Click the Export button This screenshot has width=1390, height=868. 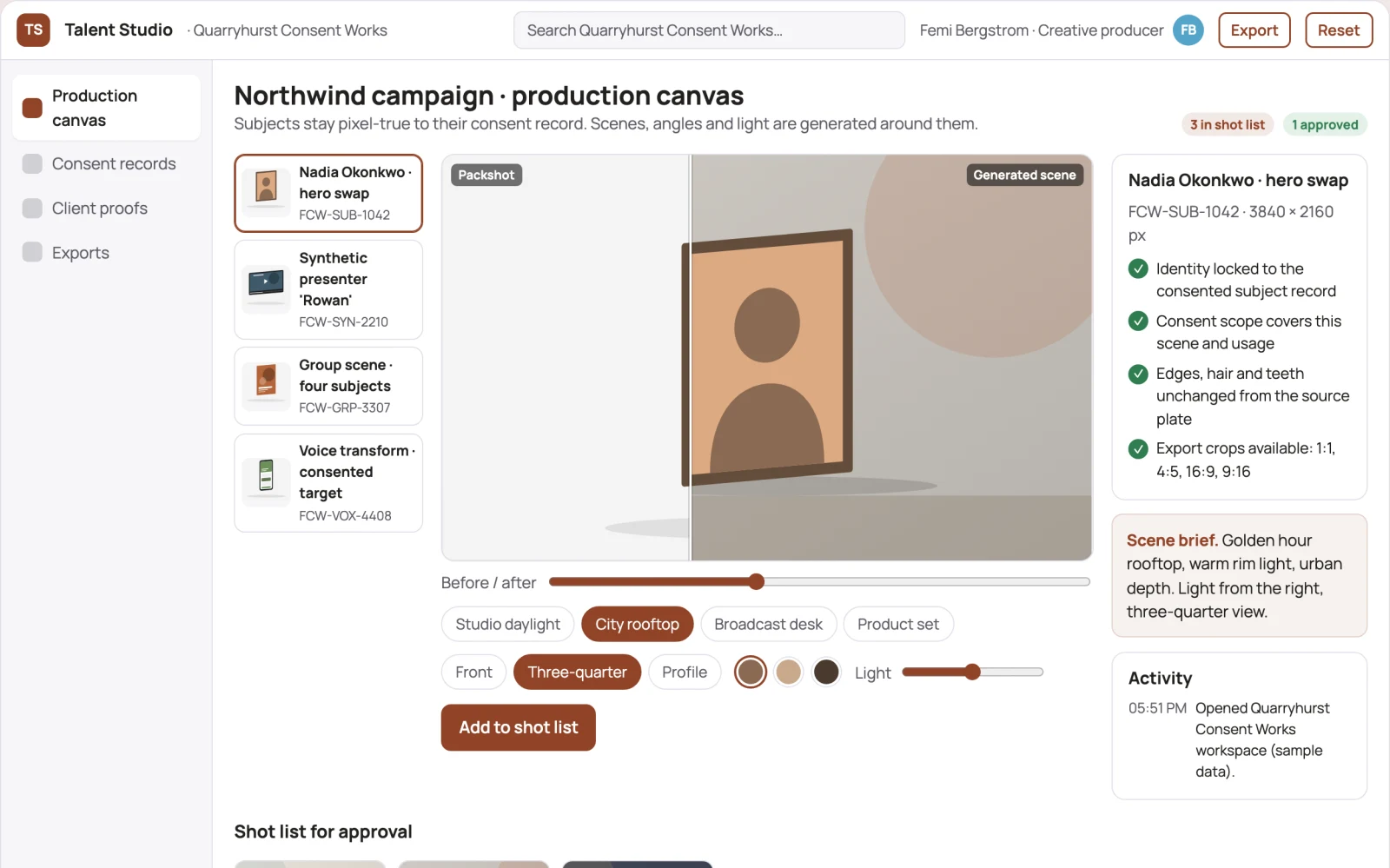pyautogui.click(x=1254, y=30)
